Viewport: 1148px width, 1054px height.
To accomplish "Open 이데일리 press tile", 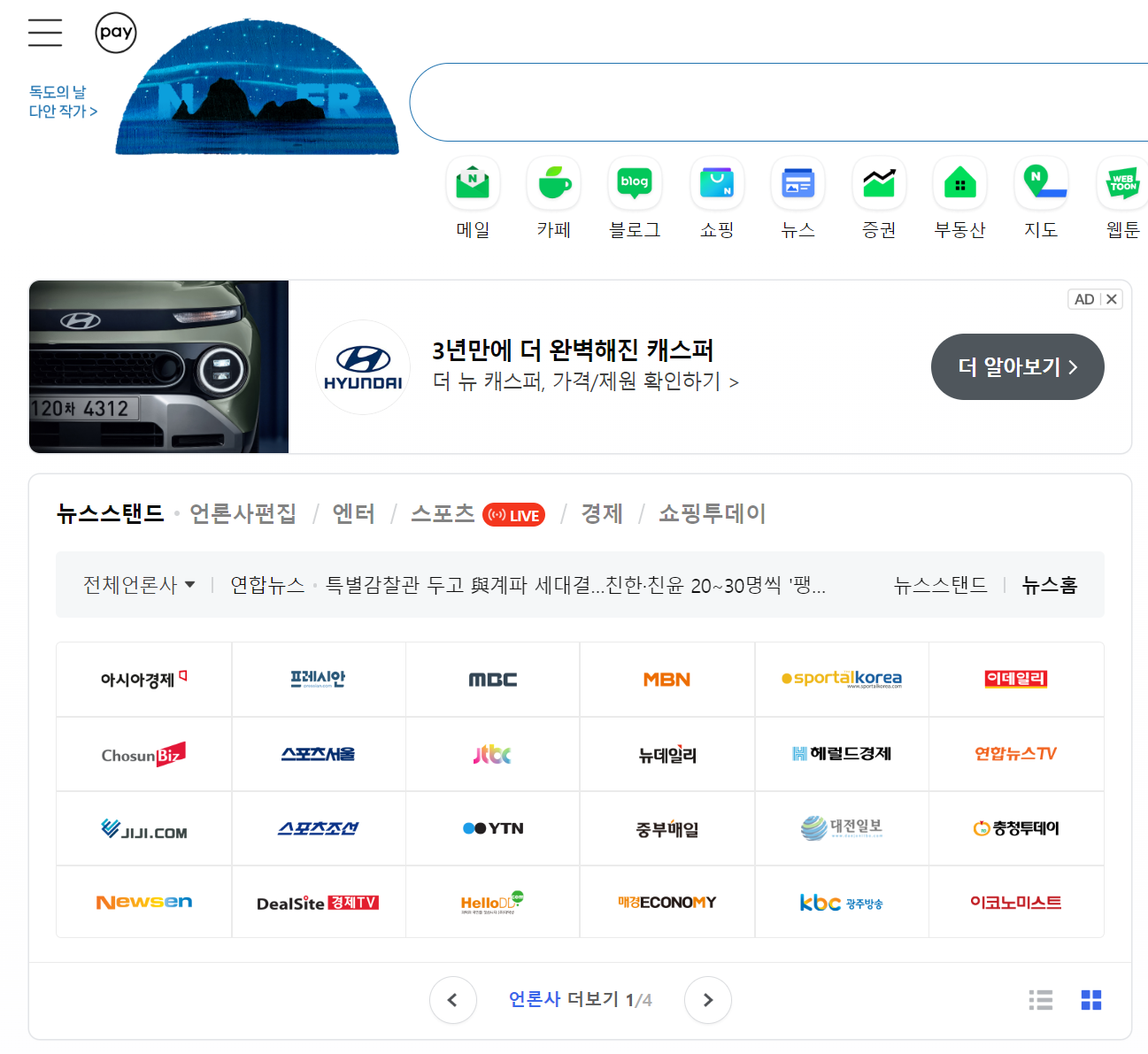I will pyautogui.click(x=1016, y=680).
